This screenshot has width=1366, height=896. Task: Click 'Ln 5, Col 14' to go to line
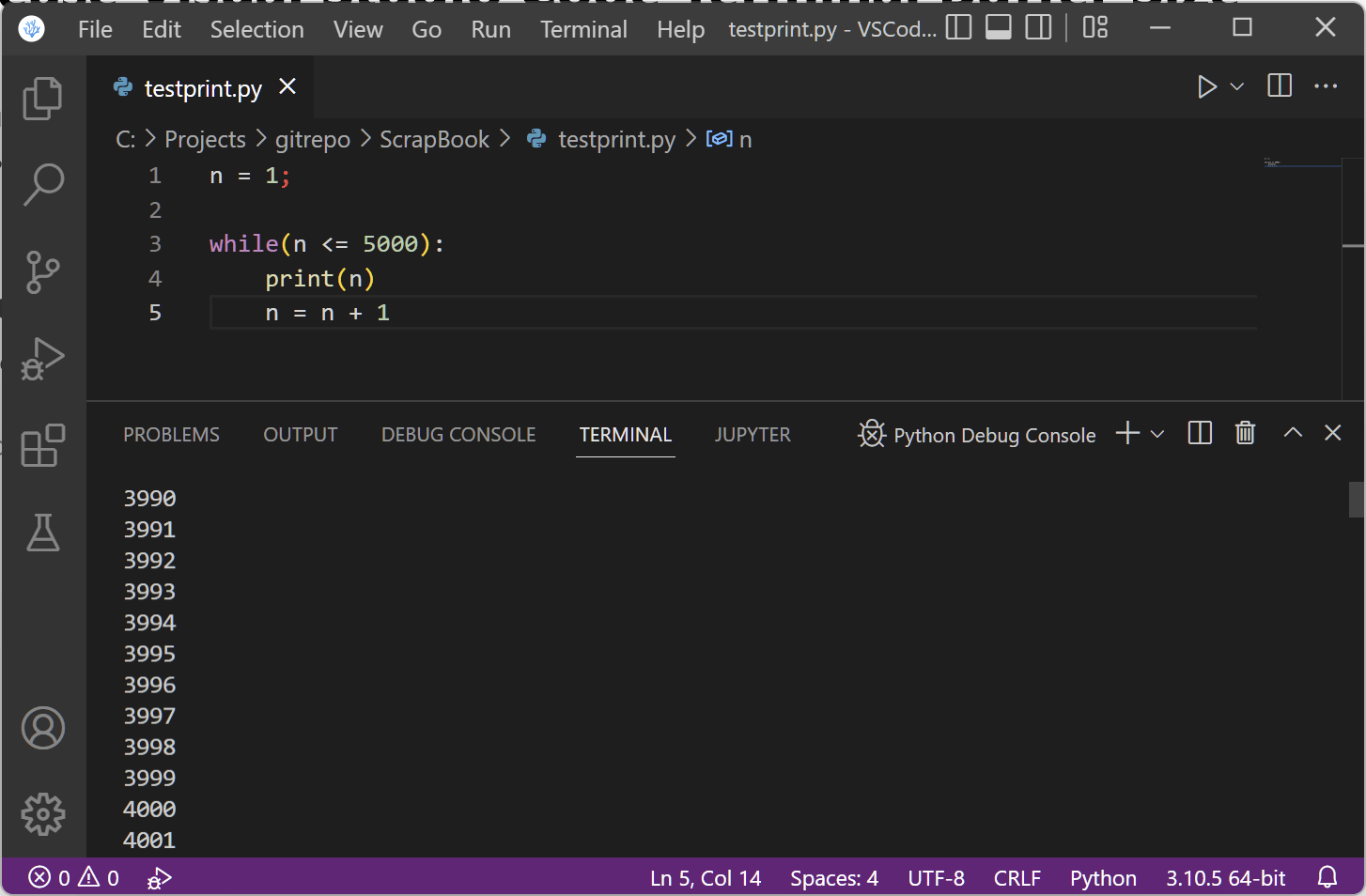705,877
